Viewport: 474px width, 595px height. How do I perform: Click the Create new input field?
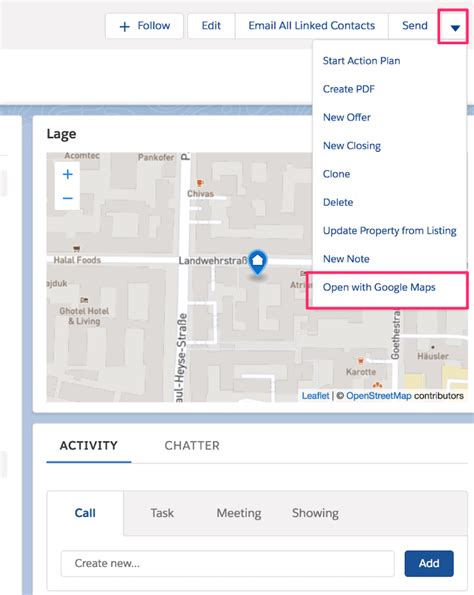click(x=228, y=564)
